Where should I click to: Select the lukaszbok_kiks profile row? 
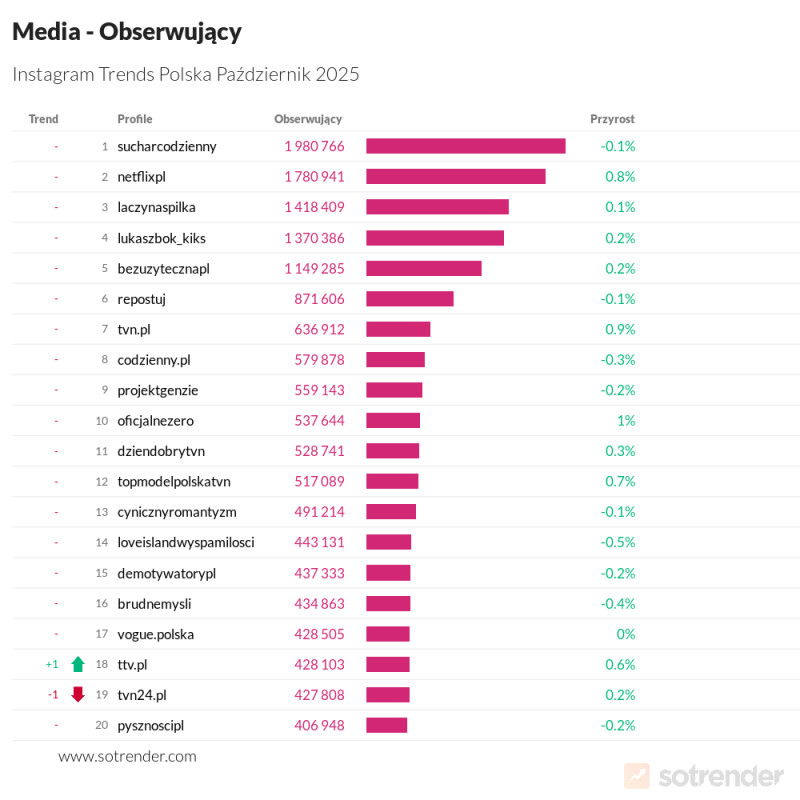coord(161,238)
